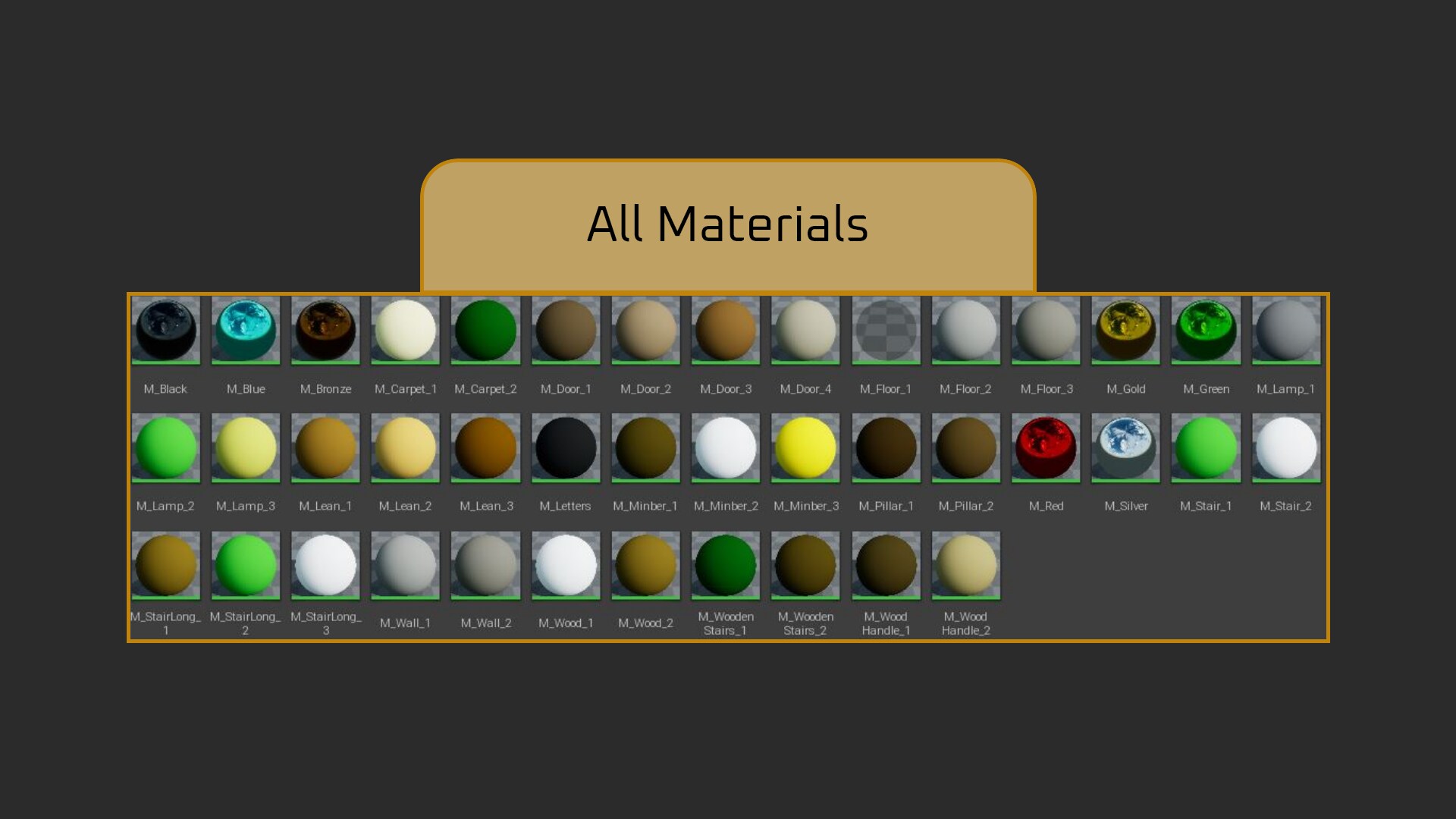
Task: Open the transparent M_Floor_1 material
Action: pyautogui.click(x=886, y=331)
